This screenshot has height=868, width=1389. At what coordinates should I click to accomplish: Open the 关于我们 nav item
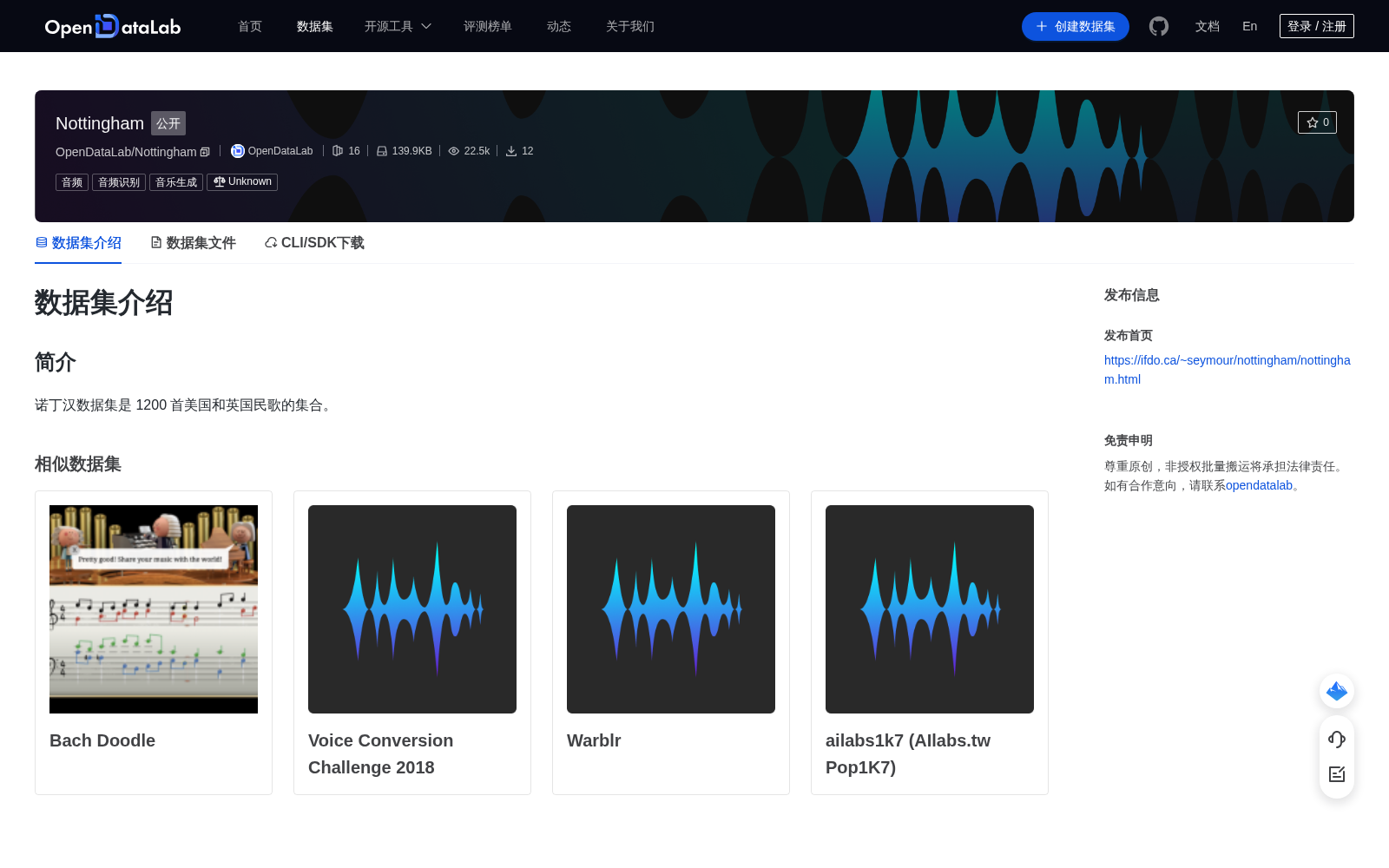pyautogui.click(x=630, y=27)
